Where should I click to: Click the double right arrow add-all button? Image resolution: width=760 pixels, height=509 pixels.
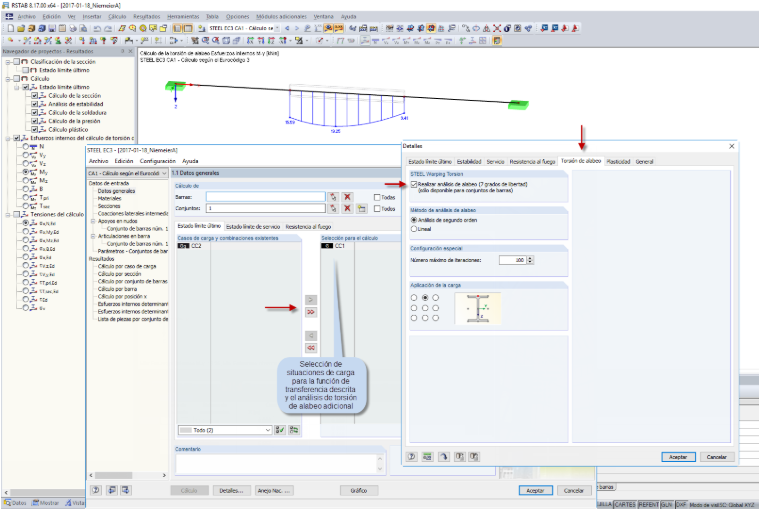tap(311, 312)
